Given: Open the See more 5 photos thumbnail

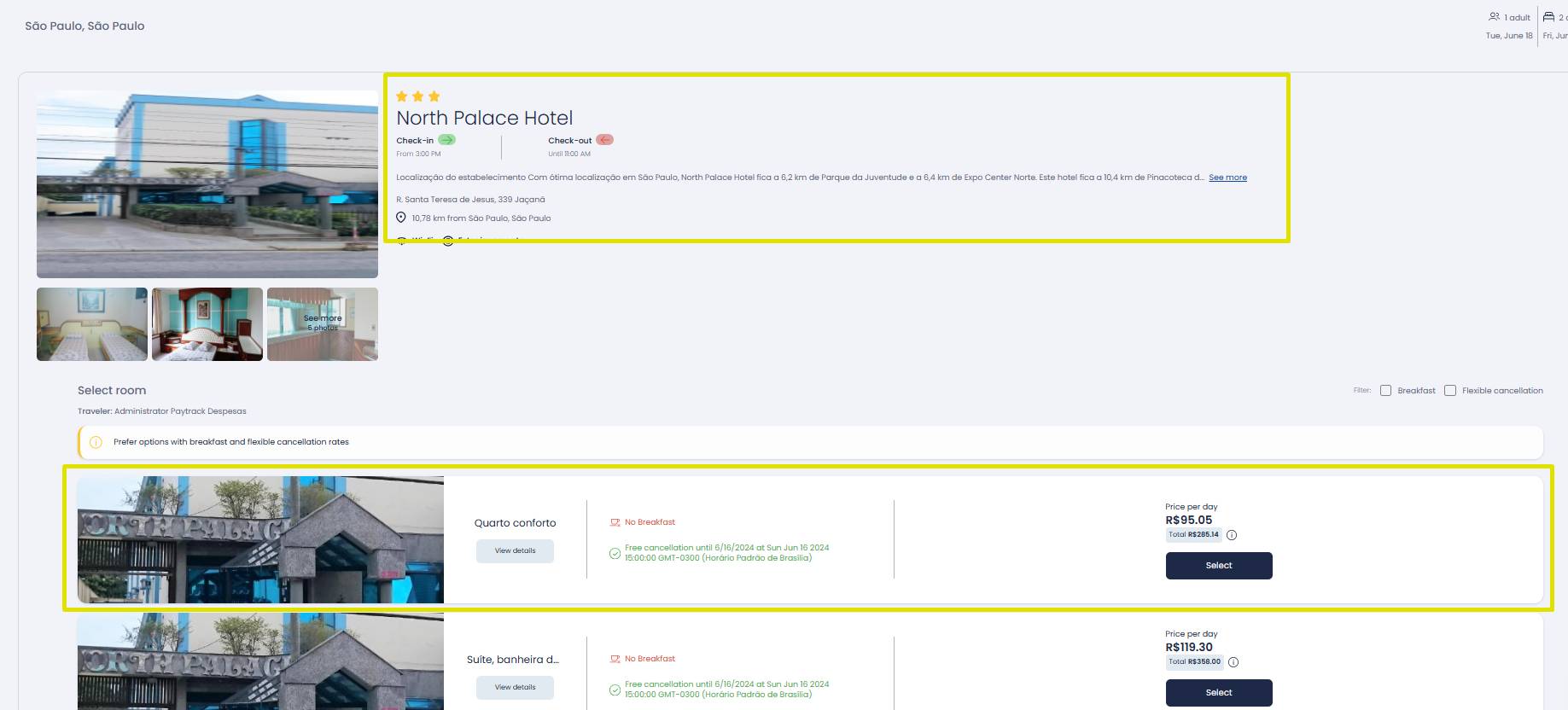Looking at the screenshot, I should (323, 324).
